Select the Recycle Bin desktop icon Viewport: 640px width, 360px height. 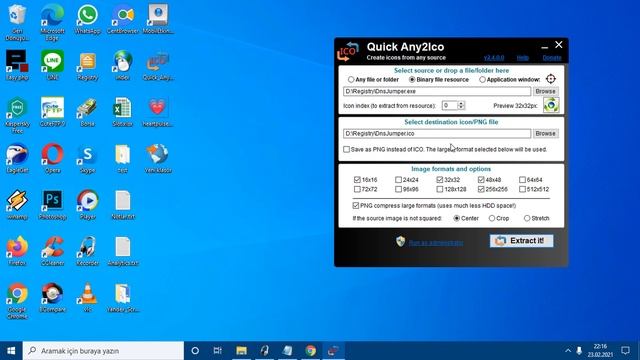[17, 22]
